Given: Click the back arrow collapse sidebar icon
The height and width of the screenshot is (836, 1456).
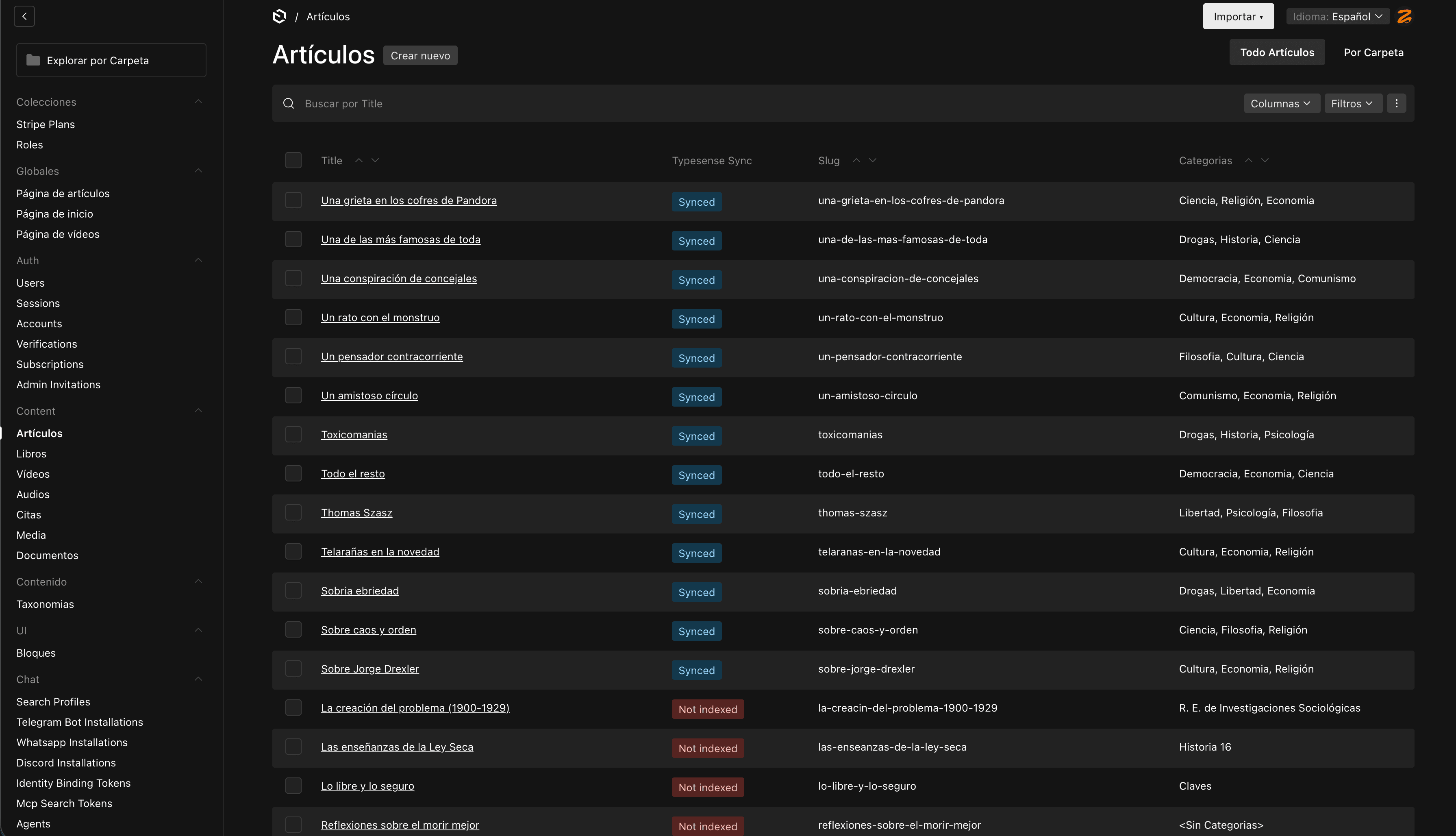Looking at the screenshot, I should coord(24,16).
